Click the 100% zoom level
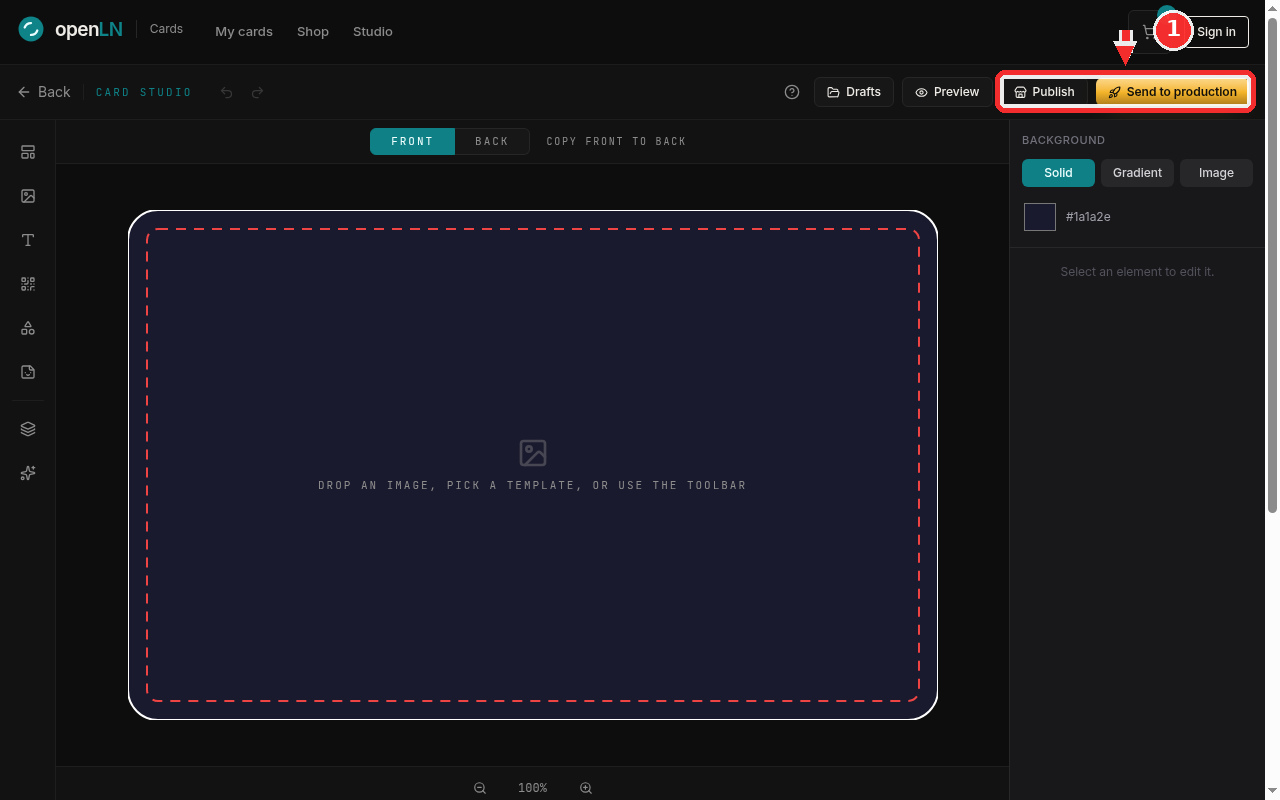Image resolution: width=1280 pixels, height=800 pixels. (533, 788)
